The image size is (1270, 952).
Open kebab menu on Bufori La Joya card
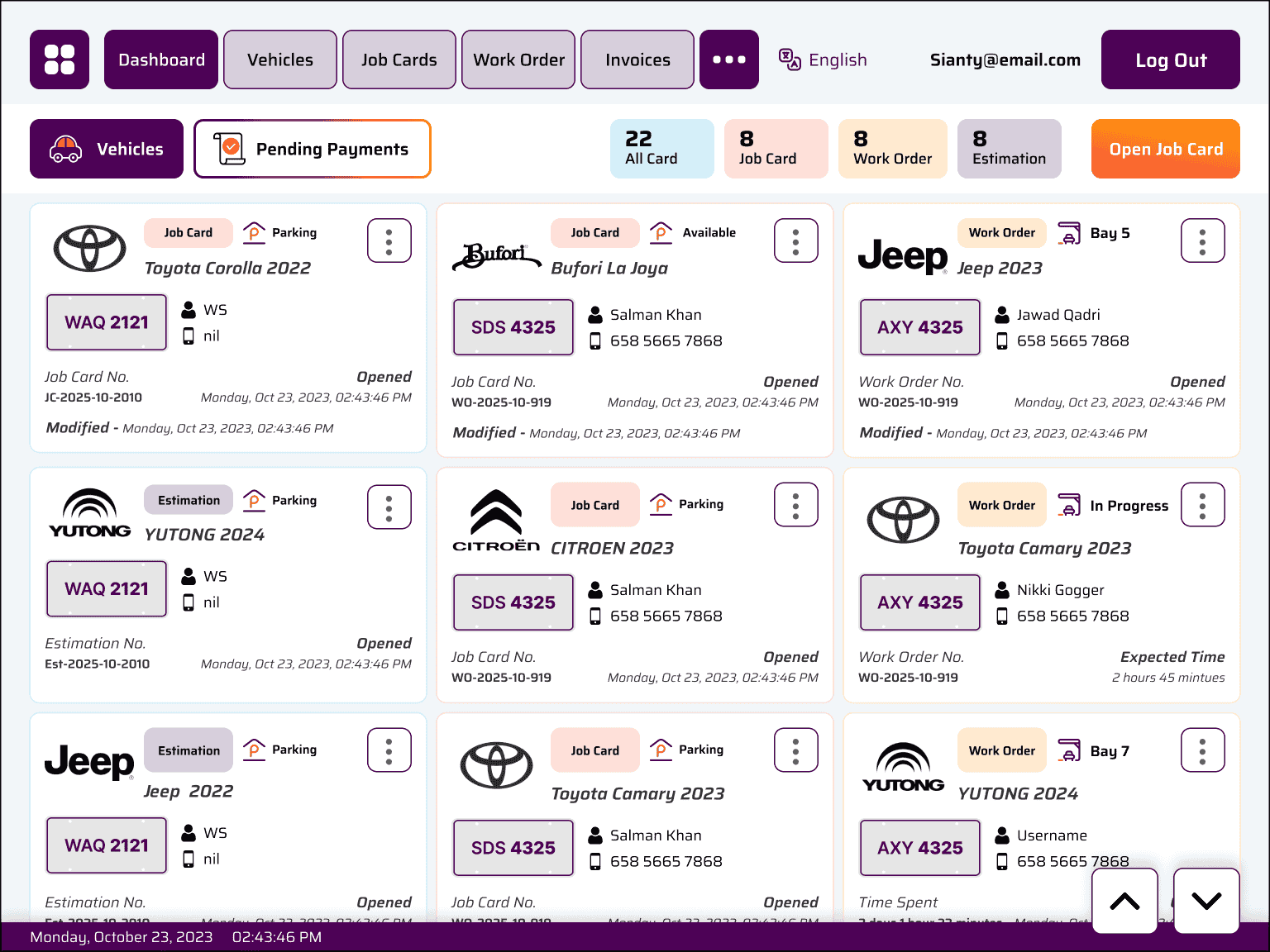[795, 240]
